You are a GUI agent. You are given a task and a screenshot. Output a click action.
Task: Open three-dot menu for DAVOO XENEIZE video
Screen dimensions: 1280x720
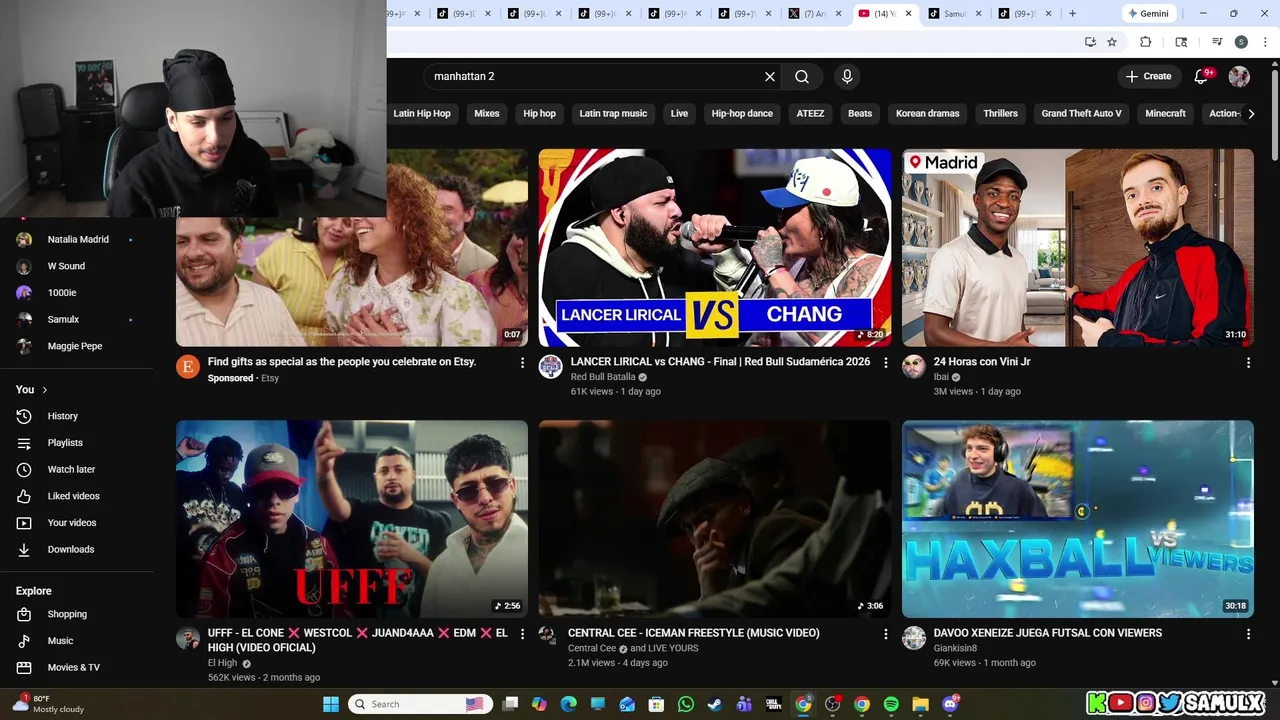pyautogui.click(x=1248, y=634)
